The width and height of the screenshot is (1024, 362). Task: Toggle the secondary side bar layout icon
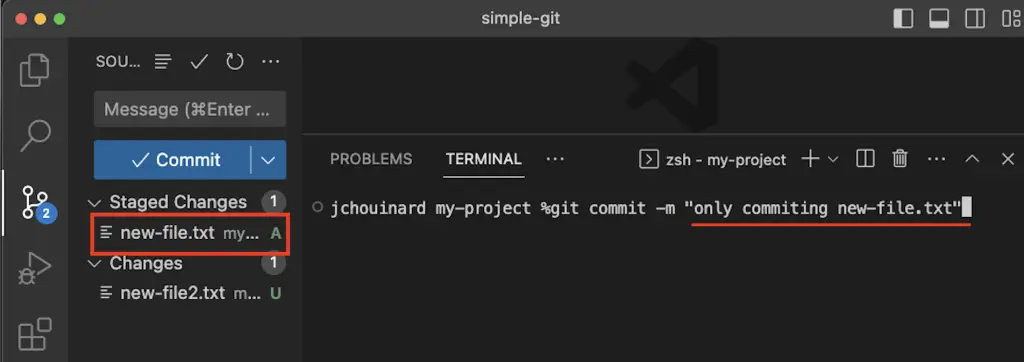pyautogui.click(x=975, y=18)
